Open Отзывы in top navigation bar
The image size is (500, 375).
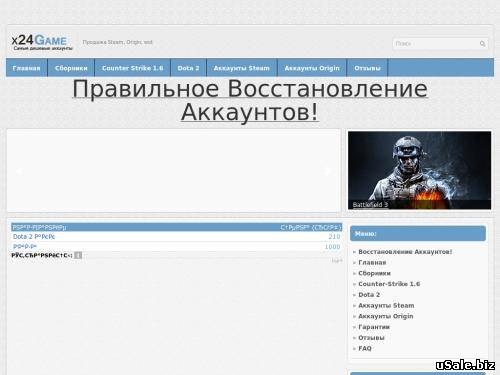click(x=367, y=68)
